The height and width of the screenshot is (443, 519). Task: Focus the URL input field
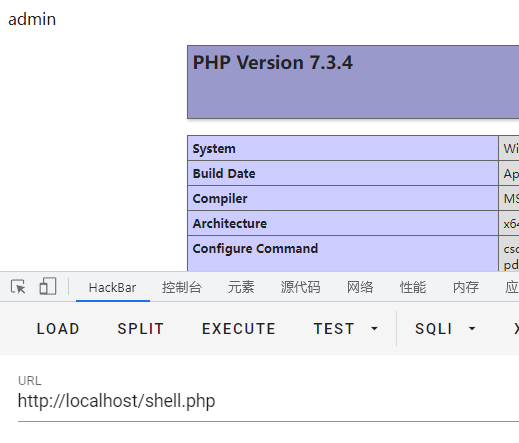[268, 401]
